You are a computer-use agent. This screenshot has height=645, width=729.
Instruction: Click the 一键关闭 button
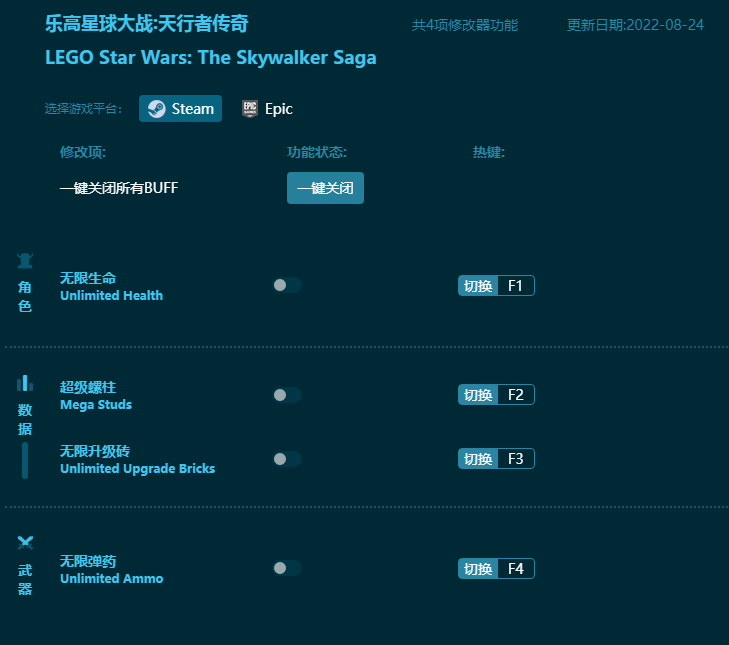pos(325,188)
